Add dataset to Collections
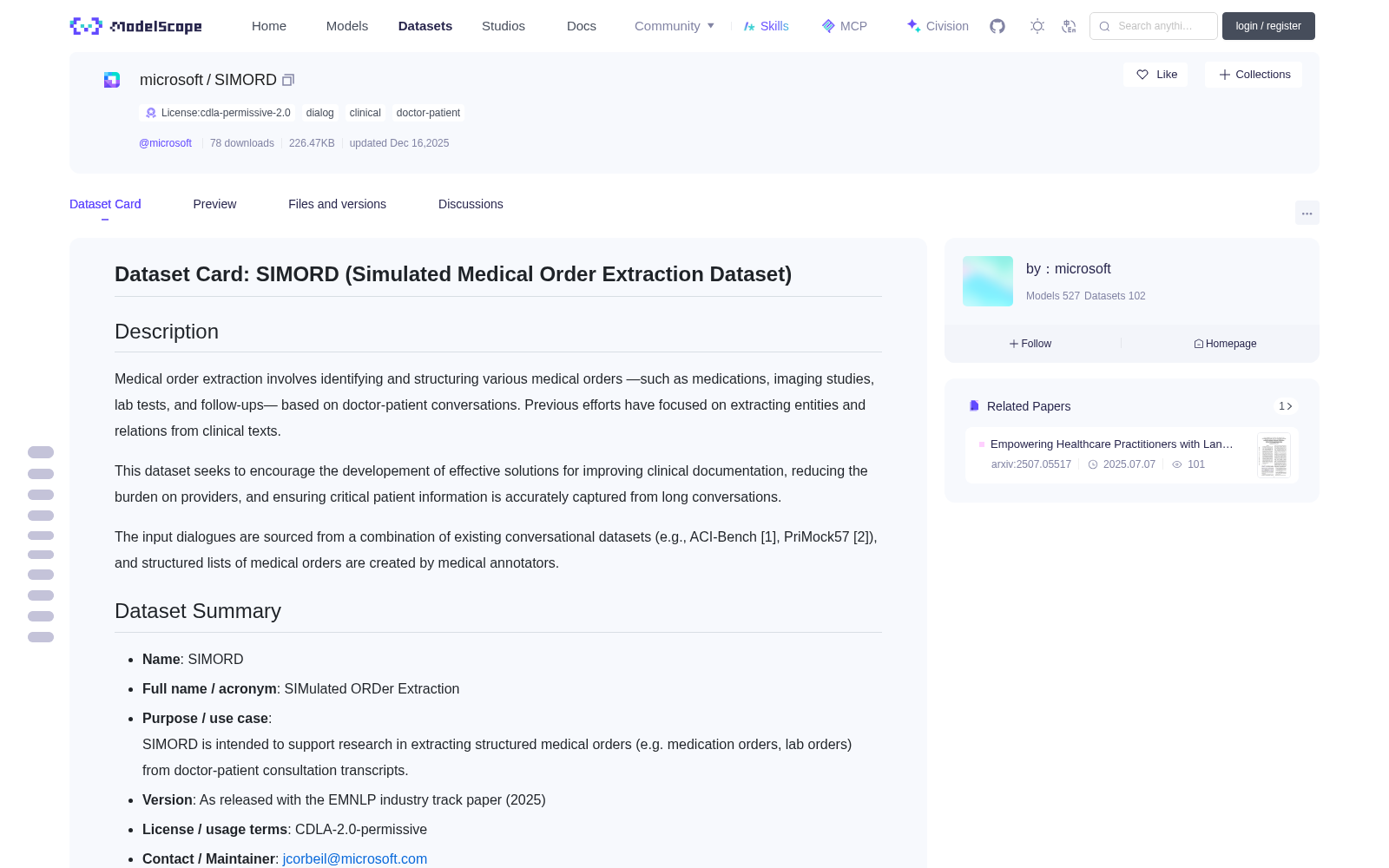Viewport: 1389px width, 868px height. [1254, 75]
